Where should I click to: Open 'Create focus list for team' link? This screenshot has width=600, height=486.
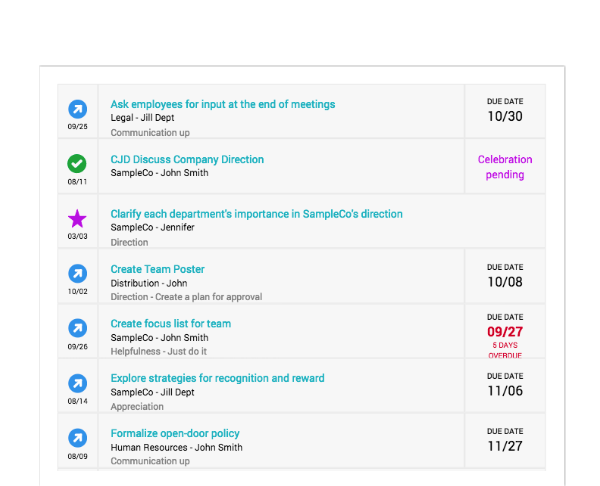click(171, 324)
